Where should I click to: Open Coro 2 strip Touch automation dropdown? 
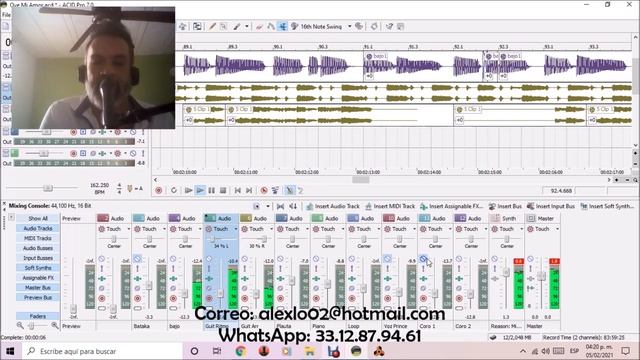pyautogui.click(x=486, y=229)
